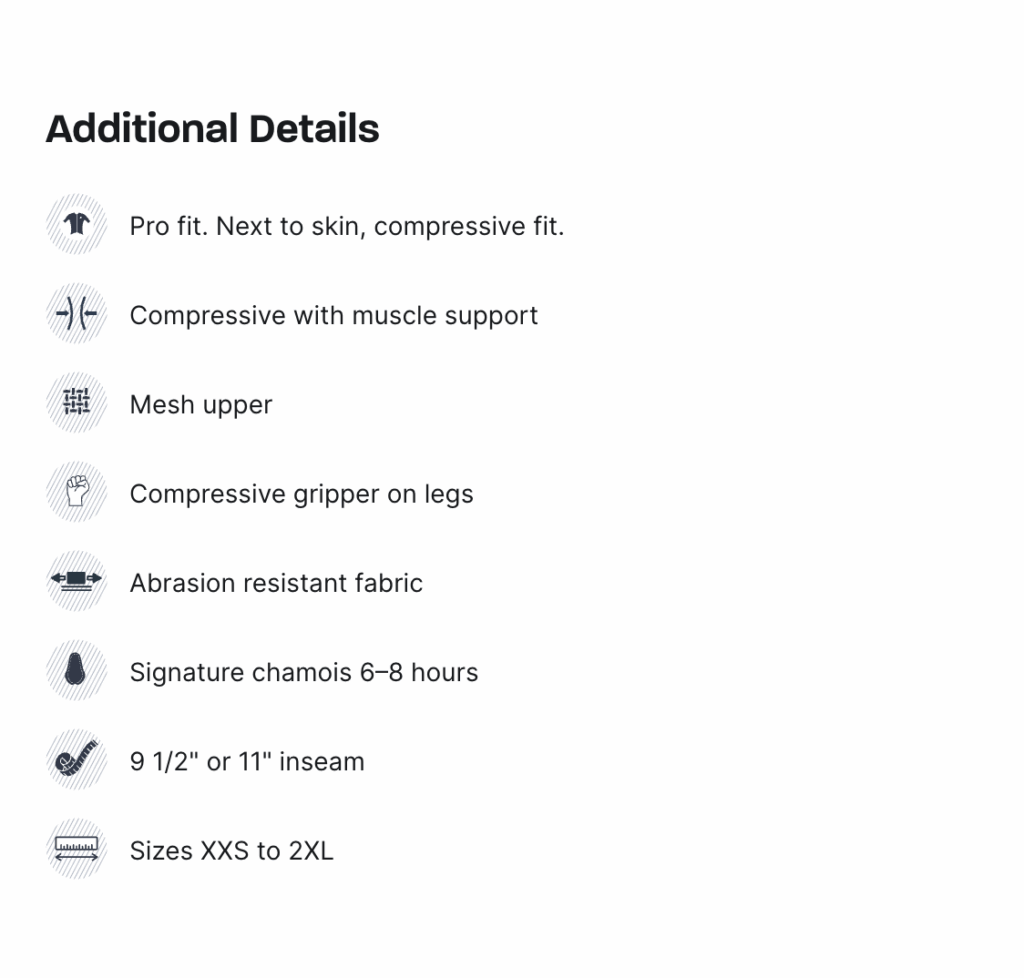The height and width of the screenshot is (978, 1024).
Task: Click 'compressive fit.' at line end
Action: click(469, 227)
